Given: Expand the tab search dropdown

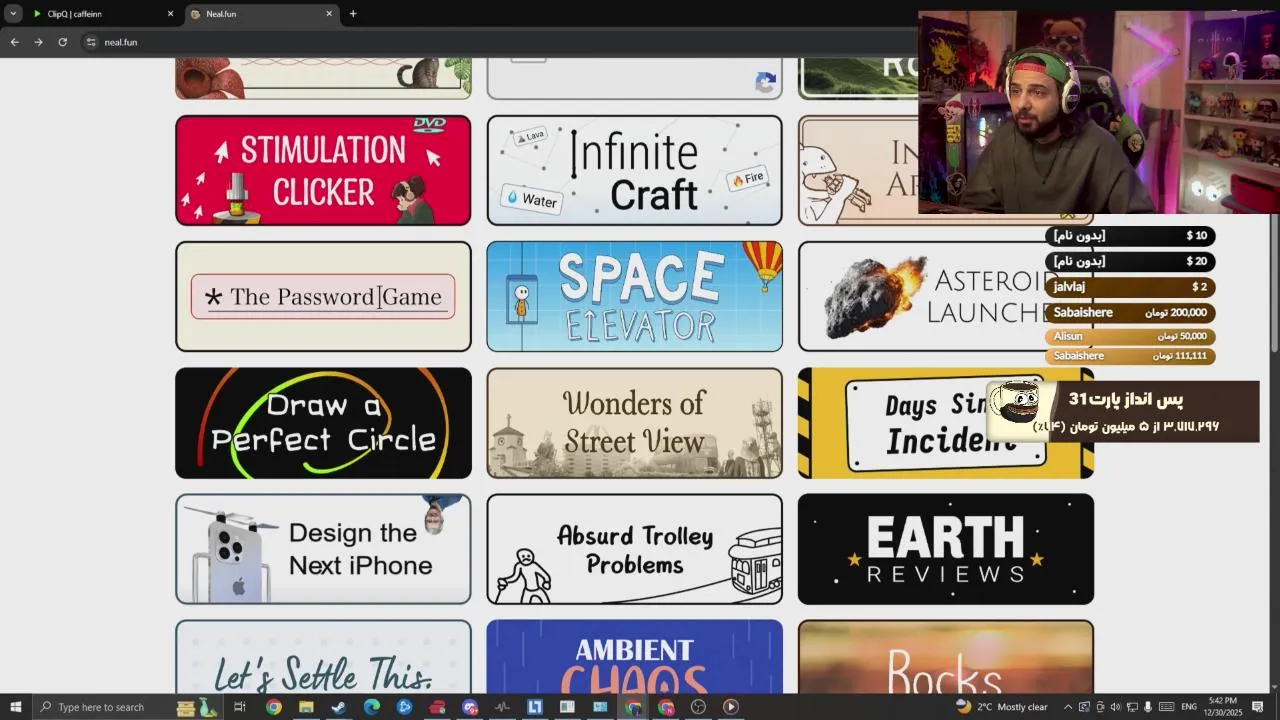Looking at the screenshot, I should point(13,14).
